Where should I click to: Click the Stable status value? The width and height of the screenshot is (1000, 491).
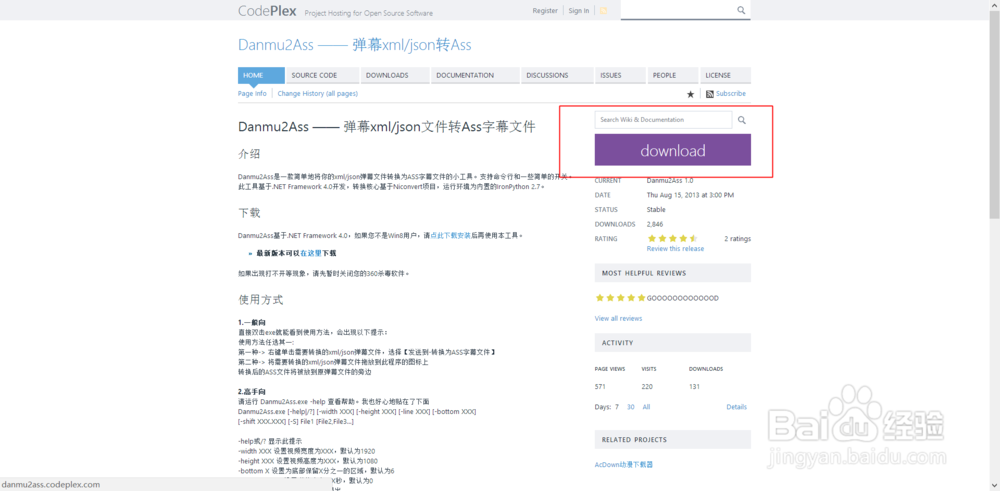(656, 209)
